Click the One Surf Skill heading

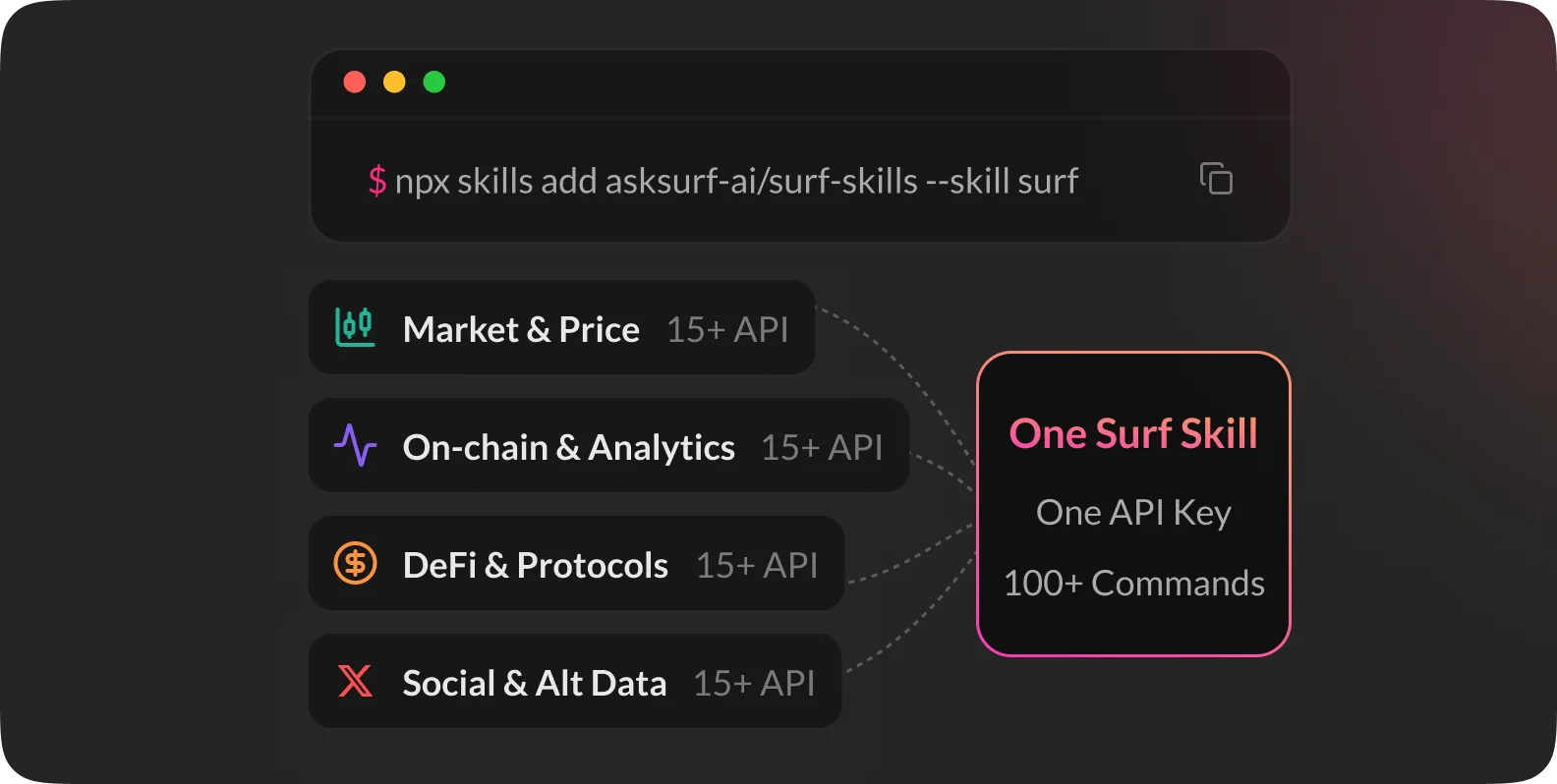[x=1133, y=433]
